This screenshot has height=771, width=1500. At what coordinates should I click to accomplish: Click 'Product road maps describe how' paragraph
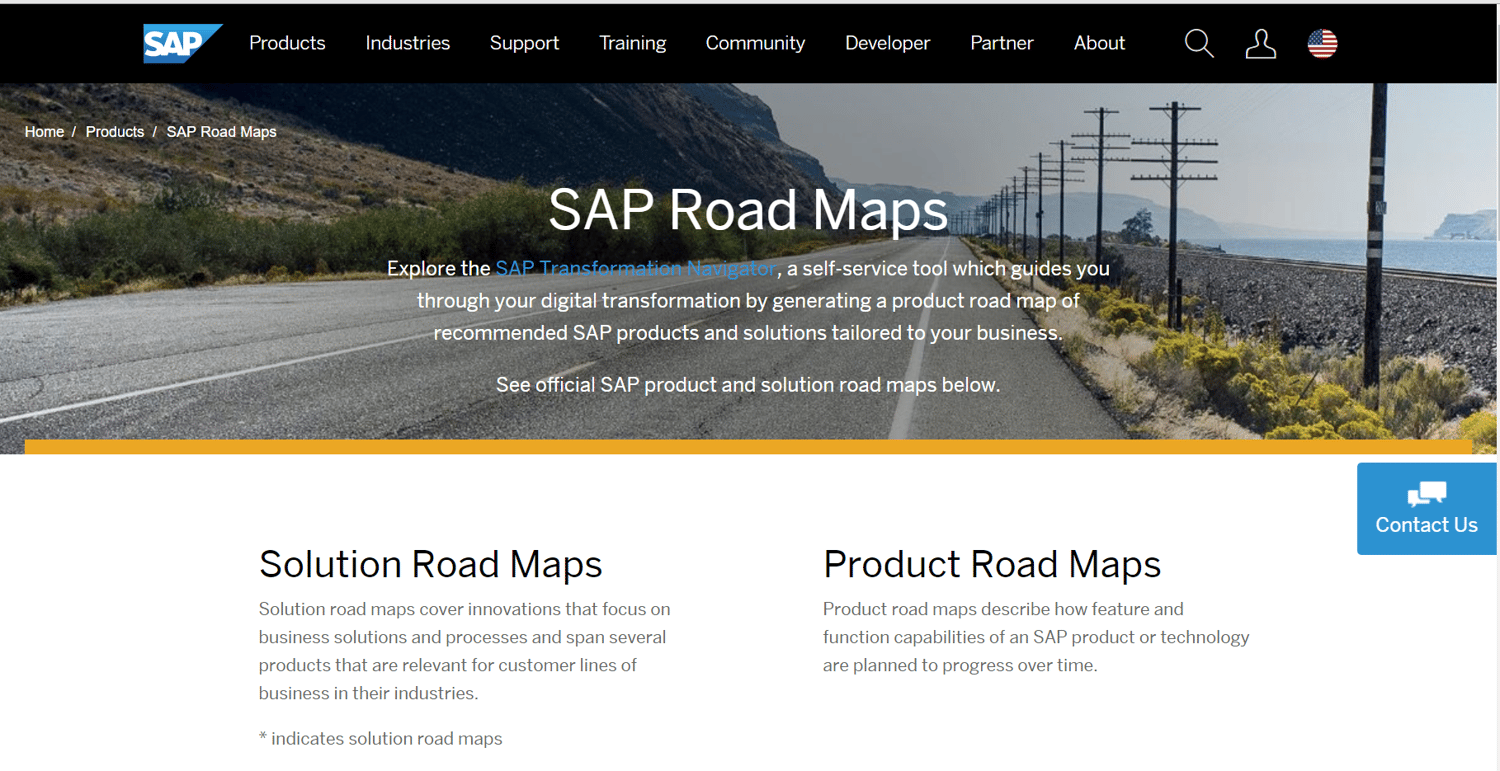(1036, 637)
